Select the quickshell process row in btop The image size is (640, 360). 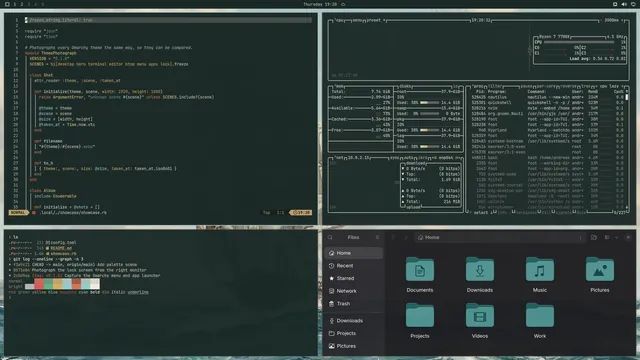pos(548,103)
